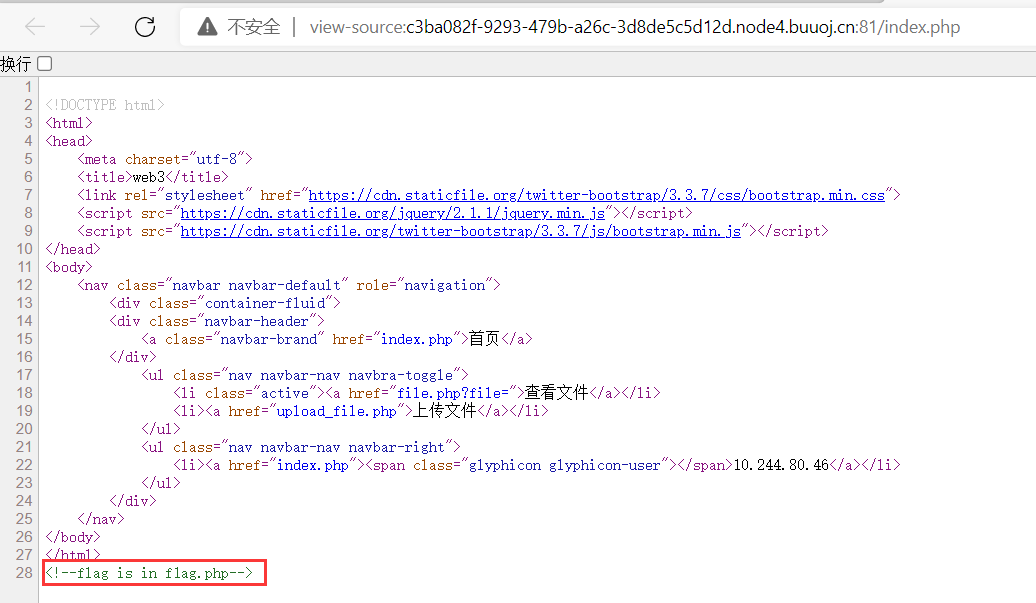Screen dimensions: 1036x603
Task: Click the closing </nav> tag line
Action: [x=100, y=519]
